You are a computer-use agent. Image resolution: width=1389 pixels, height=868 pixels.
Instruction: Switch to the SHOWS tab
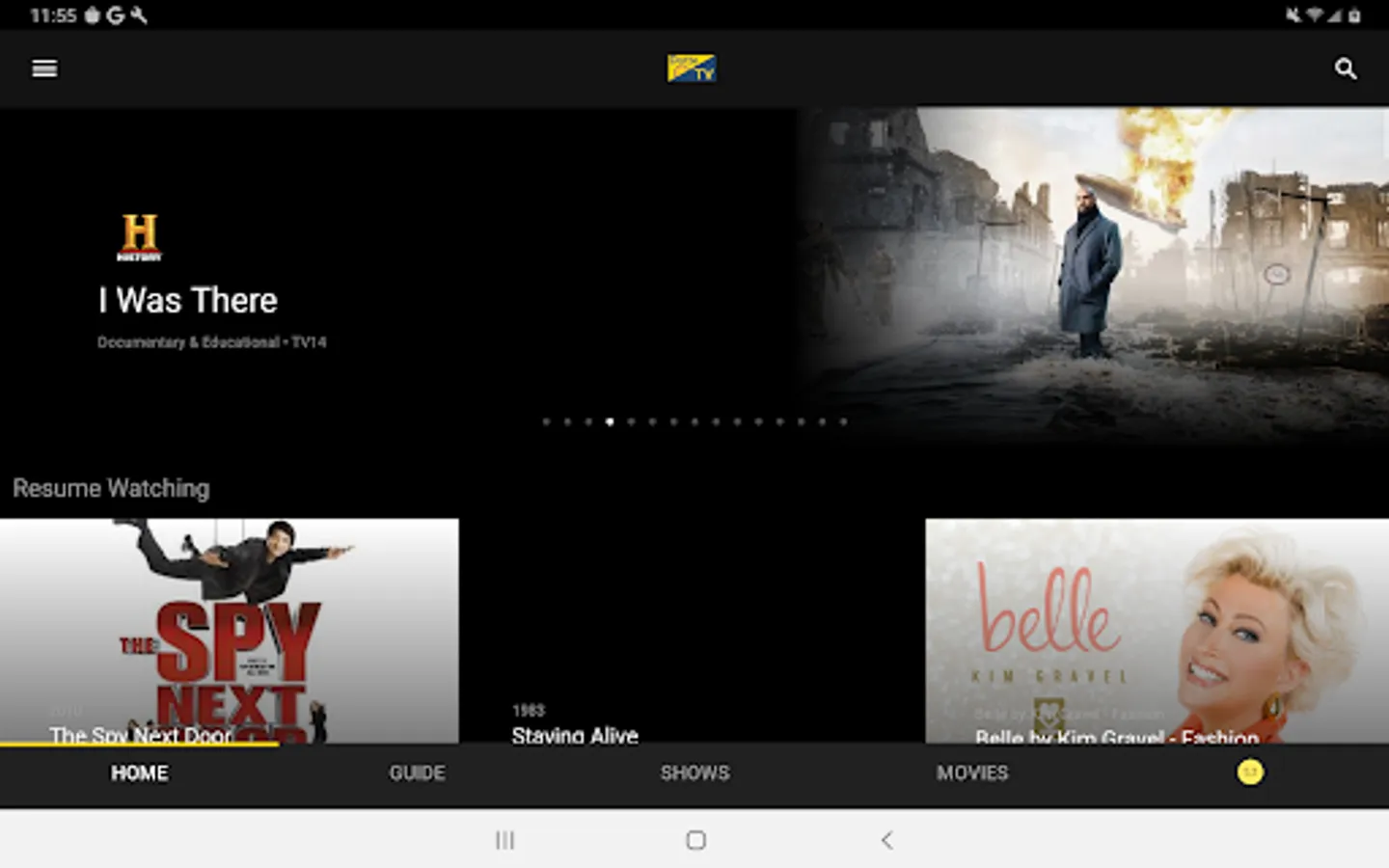694,773
